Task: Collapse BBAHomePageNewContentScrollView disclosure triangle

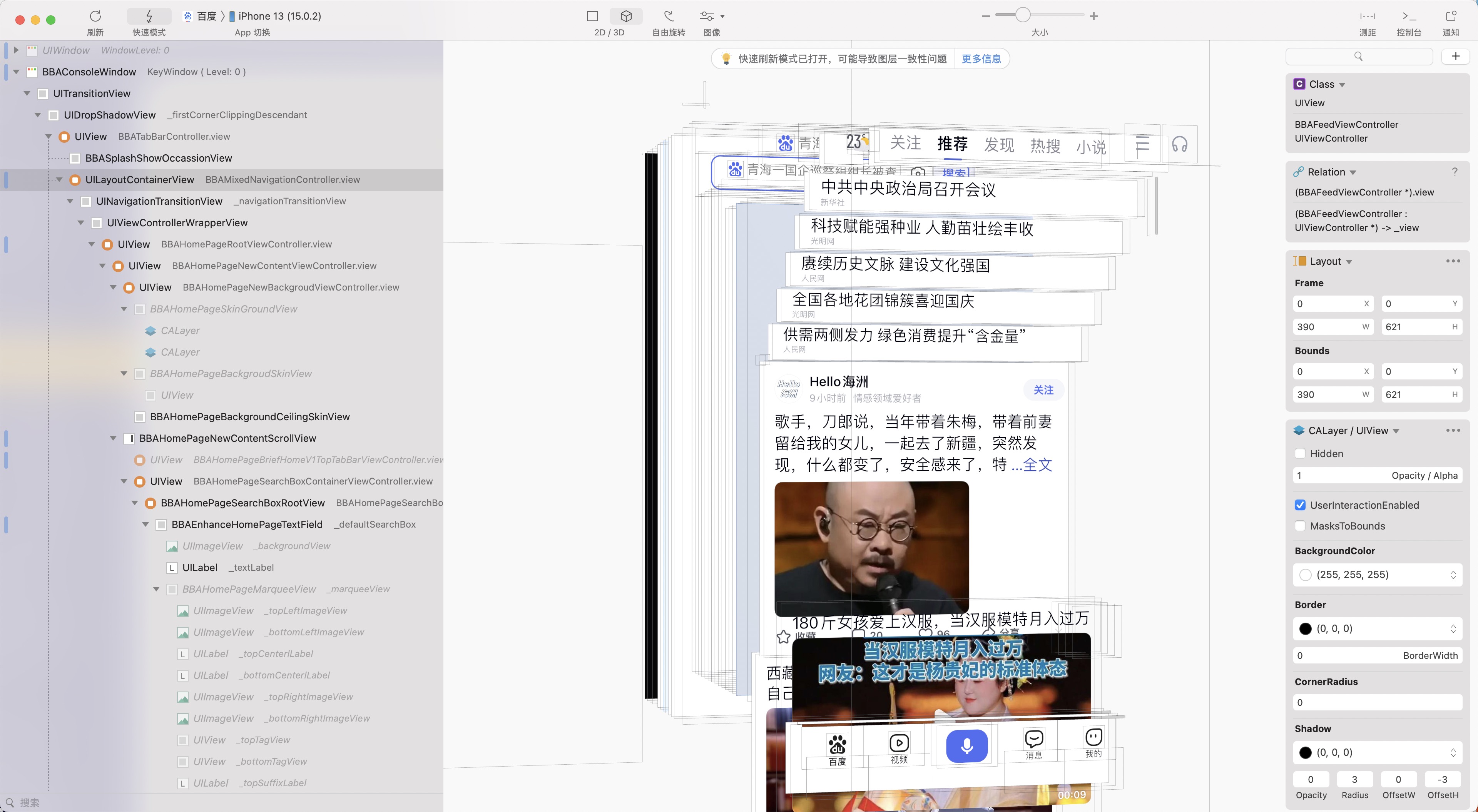Action: tap(113, 438)
